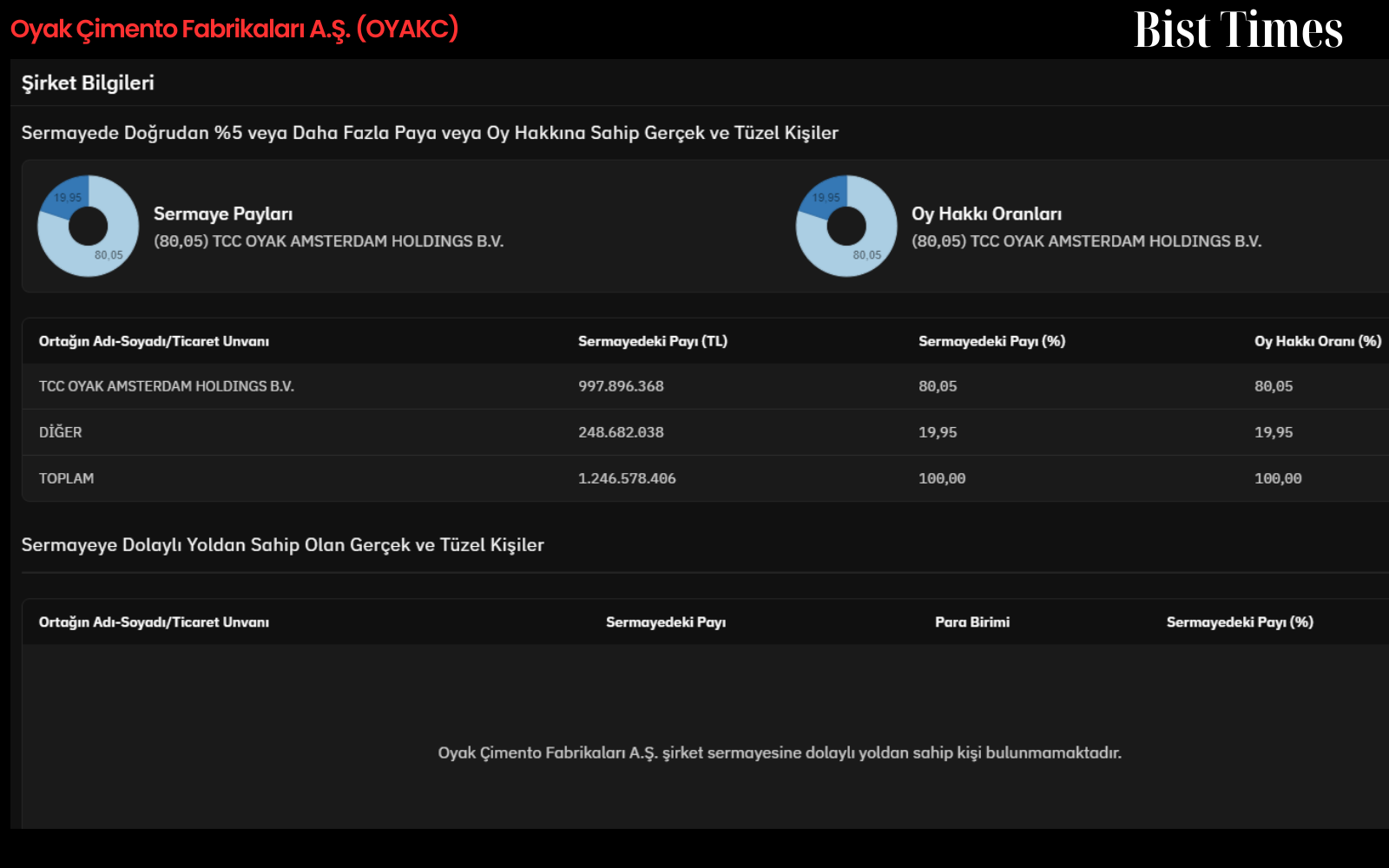Screen dimensions: 1389x868
Task: Click the Bist Times logo
Action: (x=1238, y=30)
